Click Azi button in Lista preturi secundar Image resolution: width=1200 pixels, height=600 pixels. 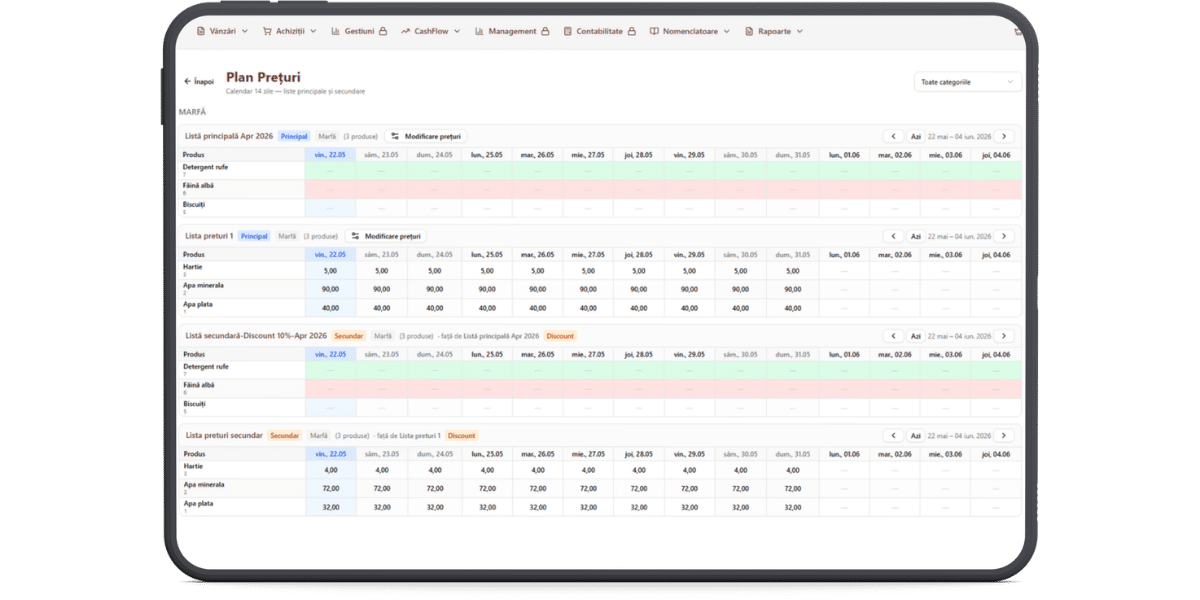pyautogui.click(x=914, y=435)
